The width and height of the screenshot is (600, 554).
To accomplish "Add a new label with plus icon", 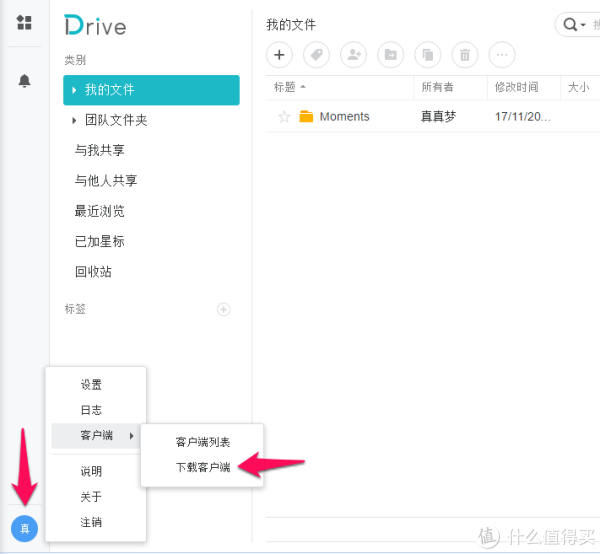I will coord(224,309).
